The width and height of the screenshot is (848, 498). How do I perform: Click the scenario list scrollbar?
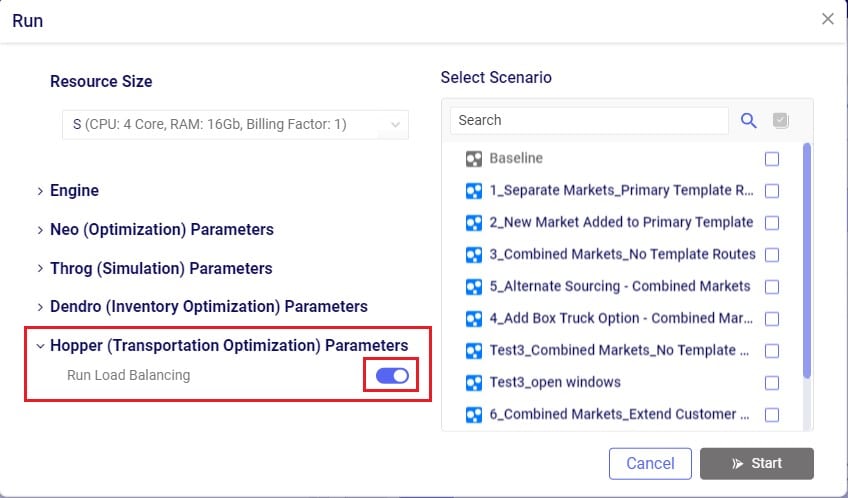(807, 260)
